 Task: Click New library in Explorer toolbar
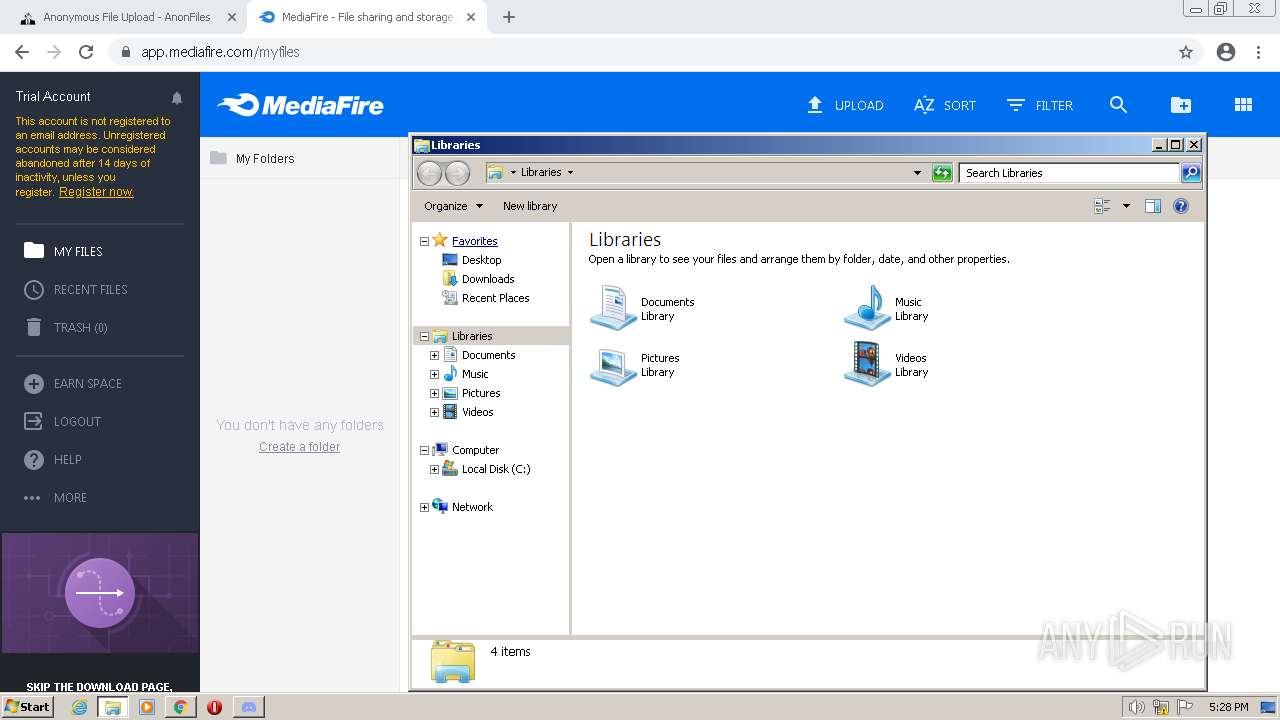click(x=530, y=206)
